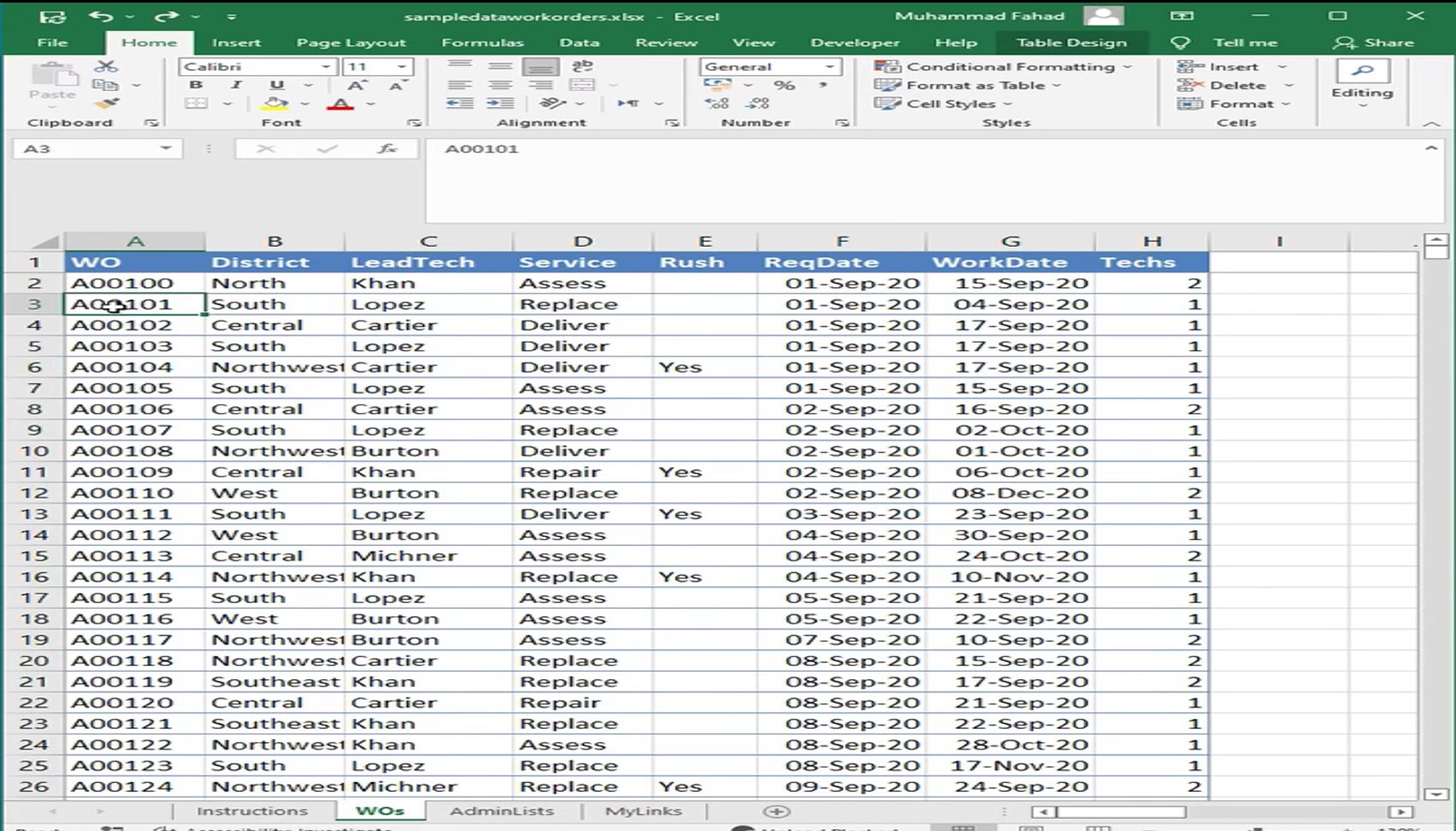
Task: Open the File tab
Action: tap(52, 42)
